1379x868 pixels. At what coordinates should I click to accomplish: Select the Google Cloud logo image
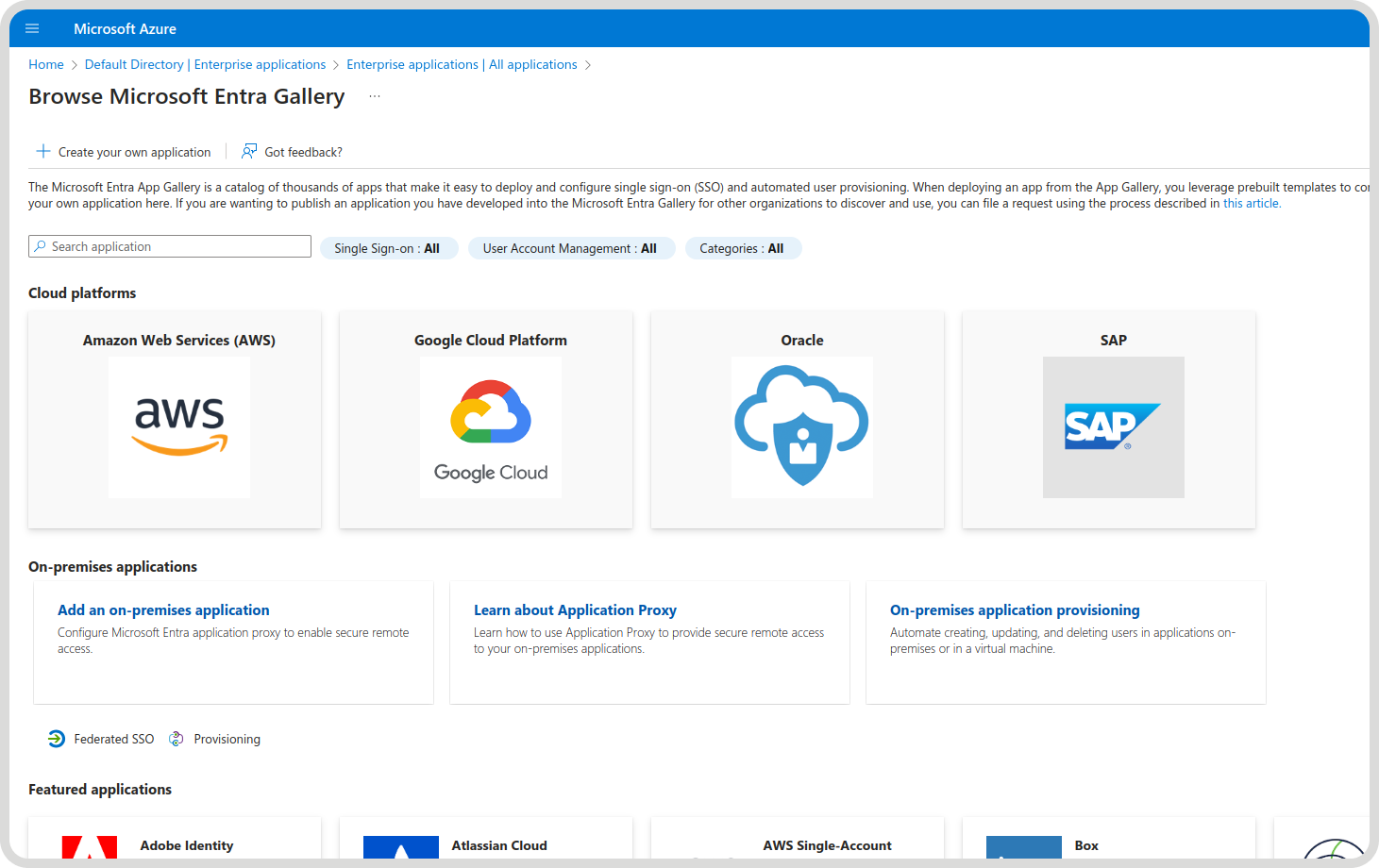click(x=491, y=427)
